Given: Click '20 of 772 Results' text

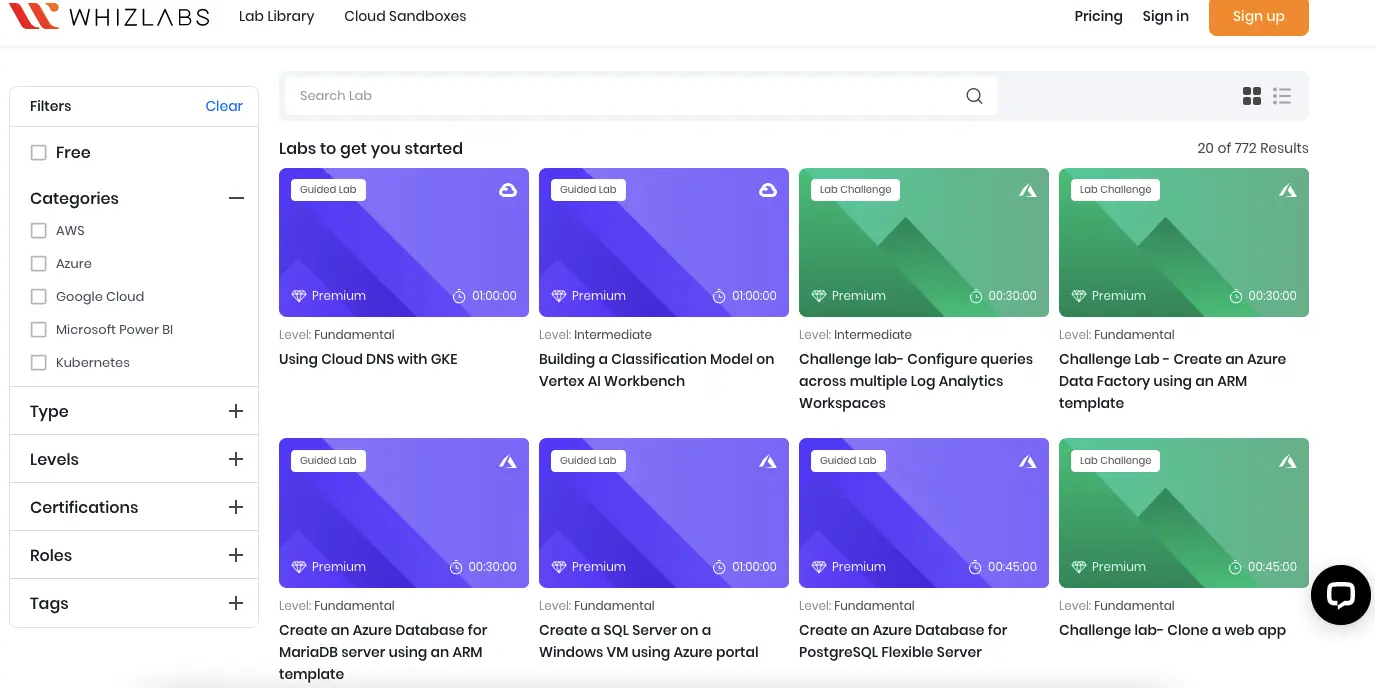Looking at the screenshot, I should tap(1253, 148).
